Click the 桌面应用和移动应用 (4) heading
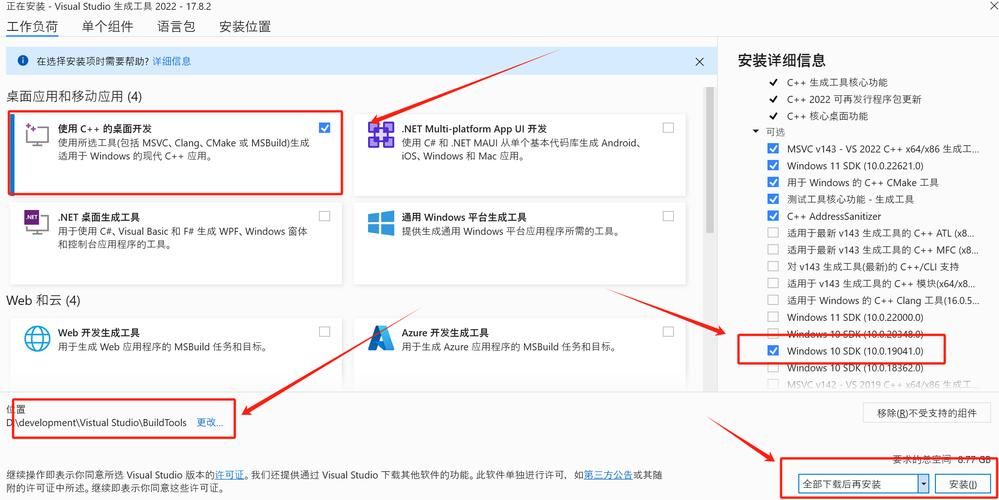 pyautogui.click(x=74, y=97)
